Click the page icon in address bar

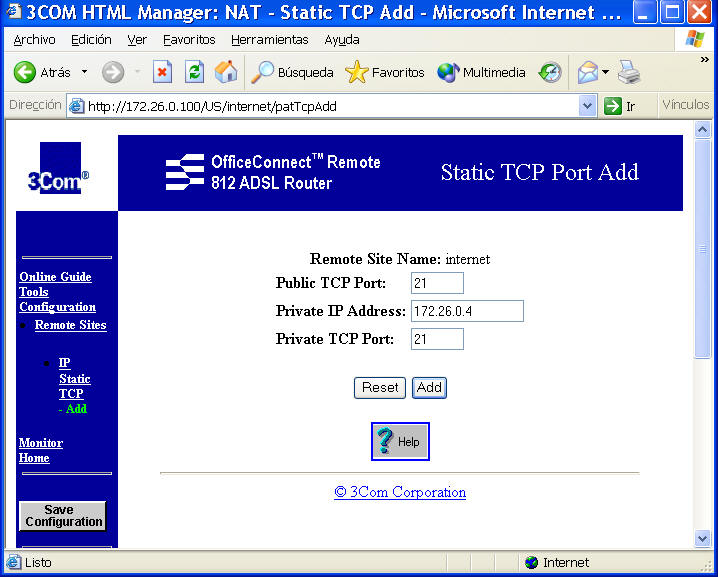[76, 106]
